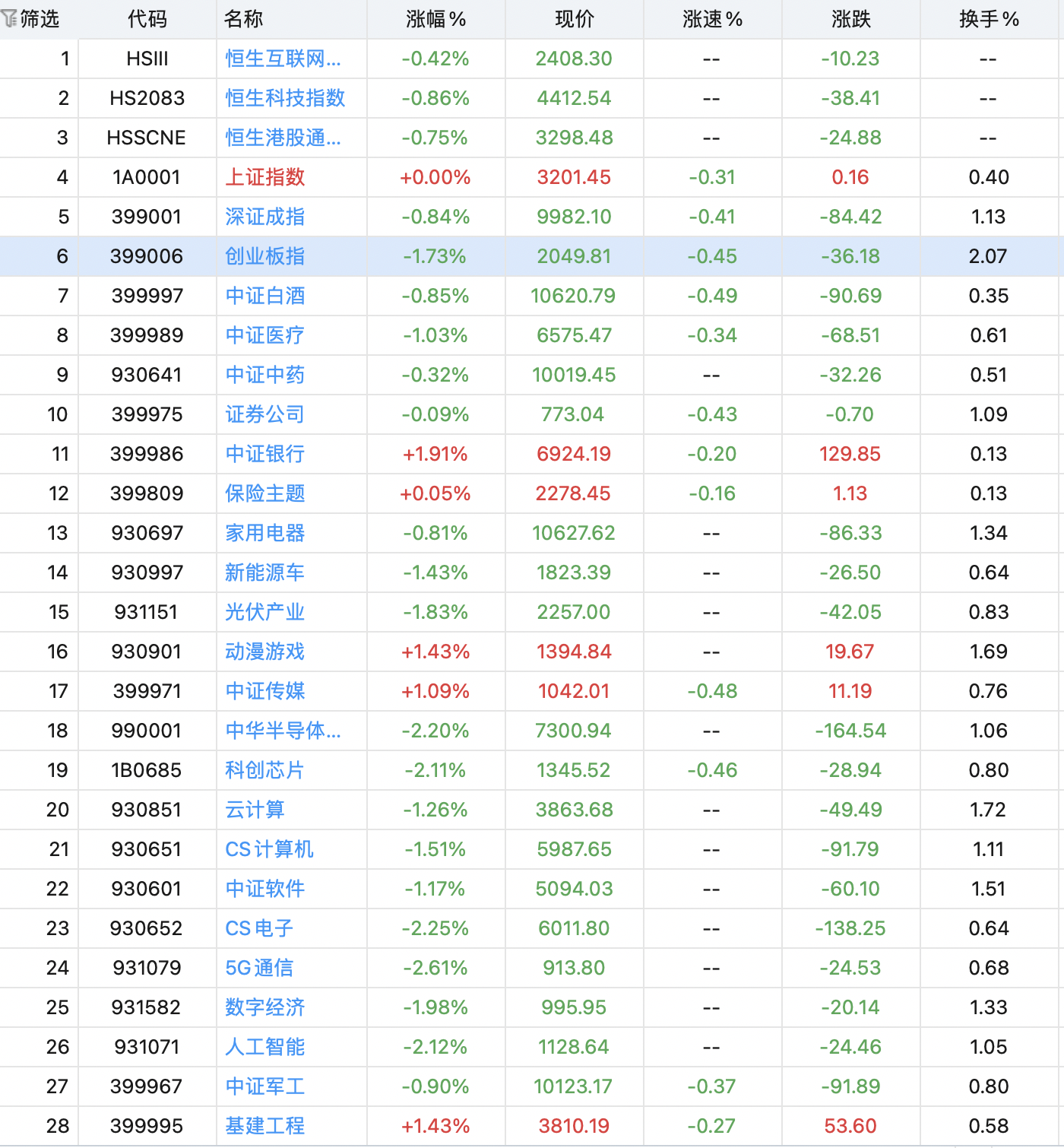Open the 中证银行 index link
Viewport: 1064px width, 1148px height.
pos(264,454)
